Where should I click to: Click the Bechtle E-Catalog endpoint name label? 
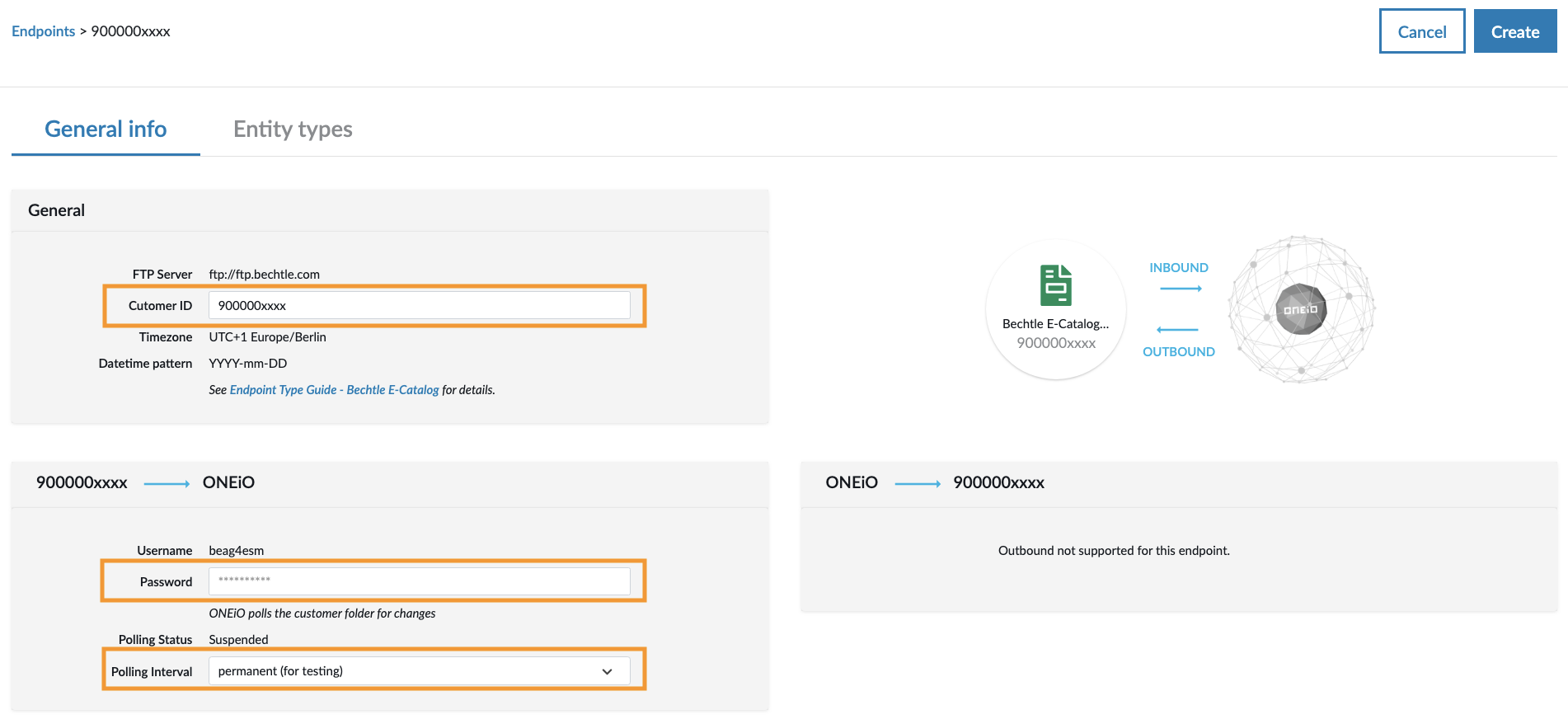point(1055,324)
